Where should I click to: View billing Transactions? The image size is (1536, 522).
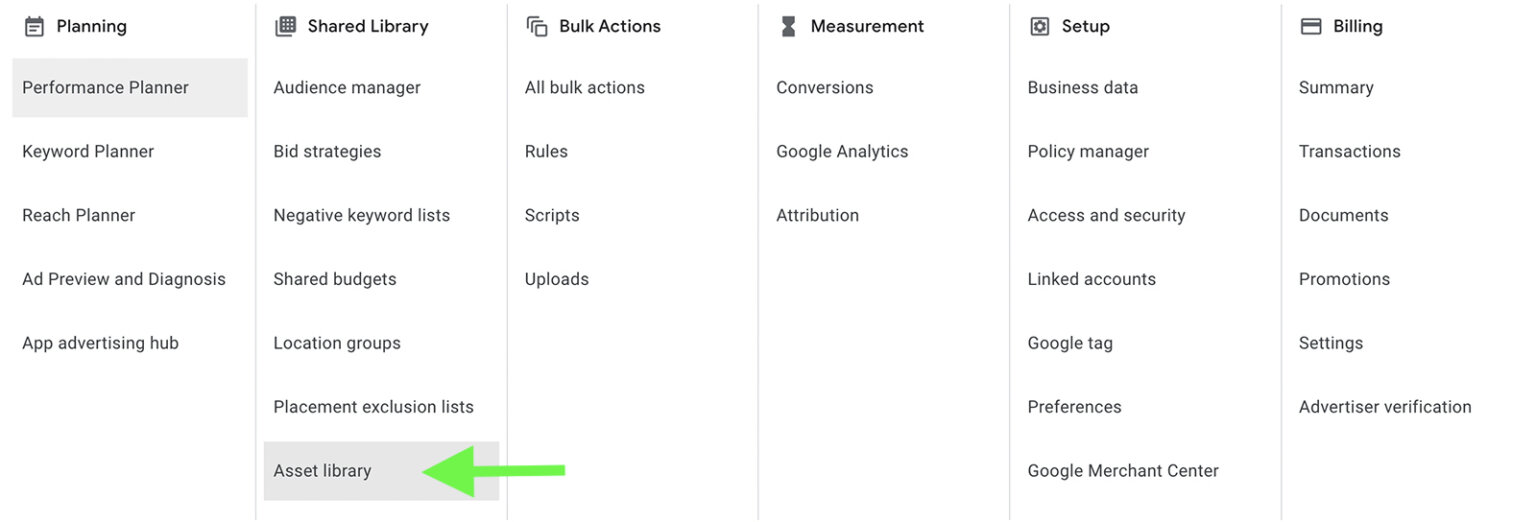tap(1349, 152)
